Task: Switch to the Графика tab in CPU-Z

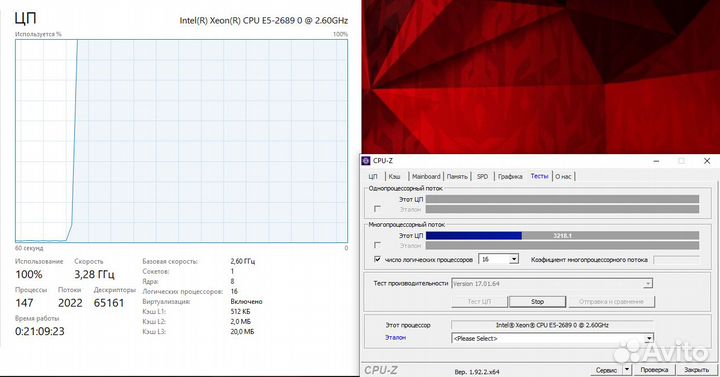Action: (510, 176)
